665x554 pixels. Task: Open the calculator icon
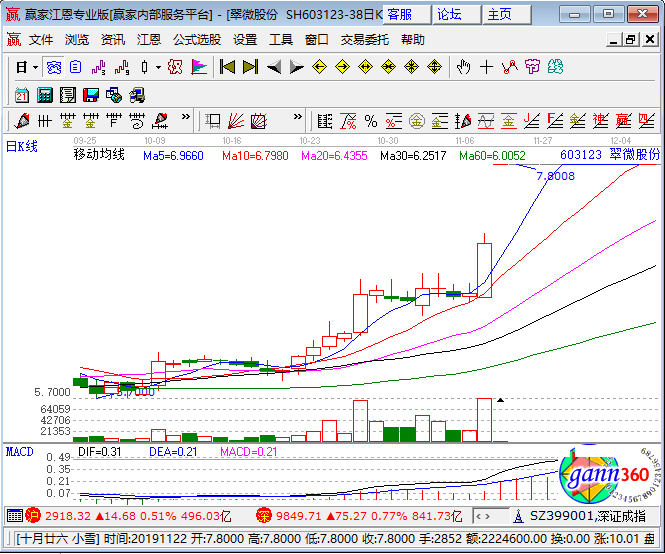coord(45,95)
